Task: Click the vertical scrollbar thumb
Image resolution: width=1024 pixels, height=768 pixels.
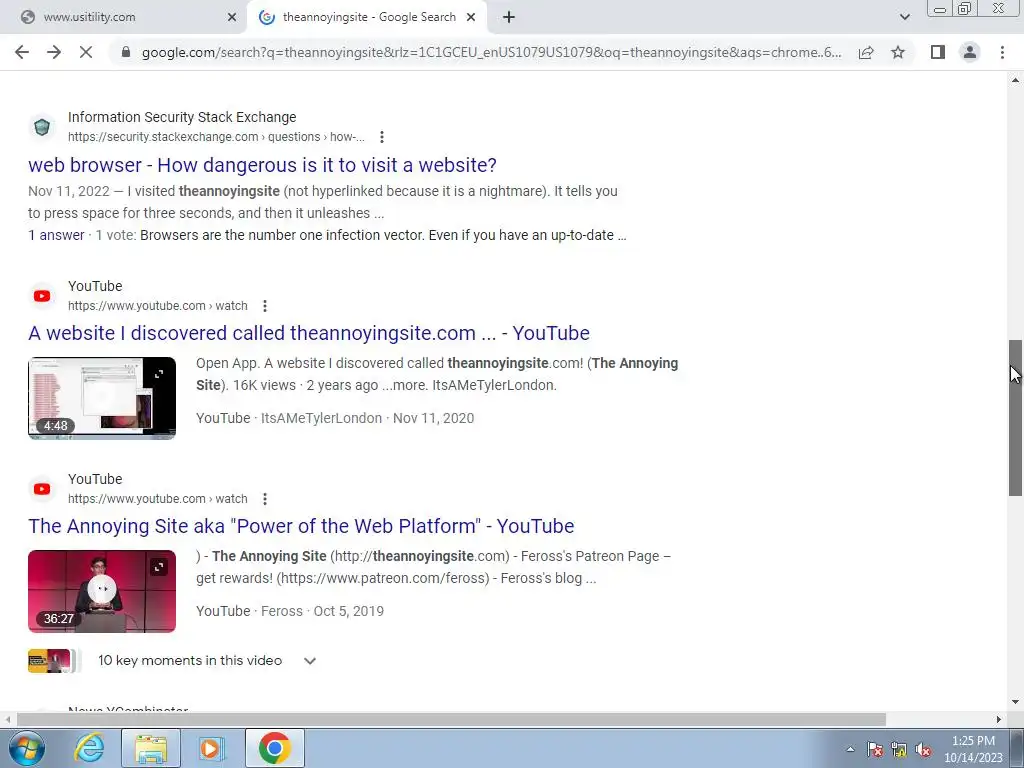Action: click(x=1016, y=418)
